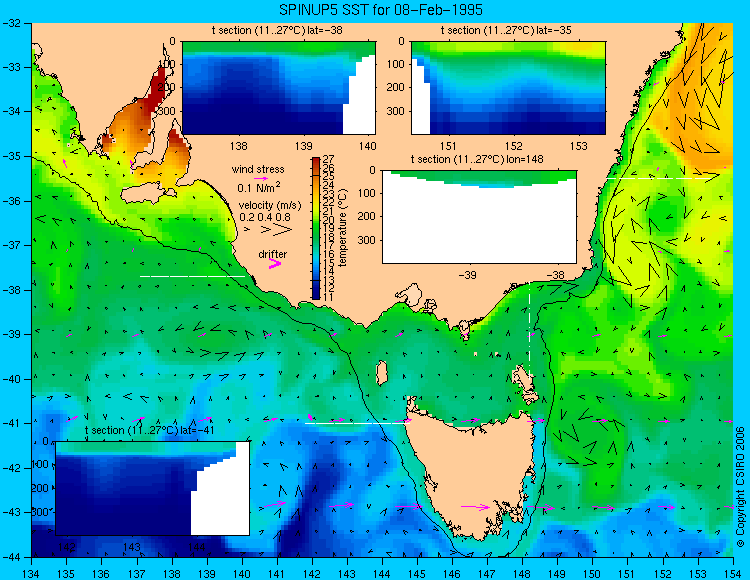The width and height of the screenshot is (750, 580).
Task: Click the title 'SPINUP5 SST for 08-Feb-1995'
Action: [x=381, y=10]
